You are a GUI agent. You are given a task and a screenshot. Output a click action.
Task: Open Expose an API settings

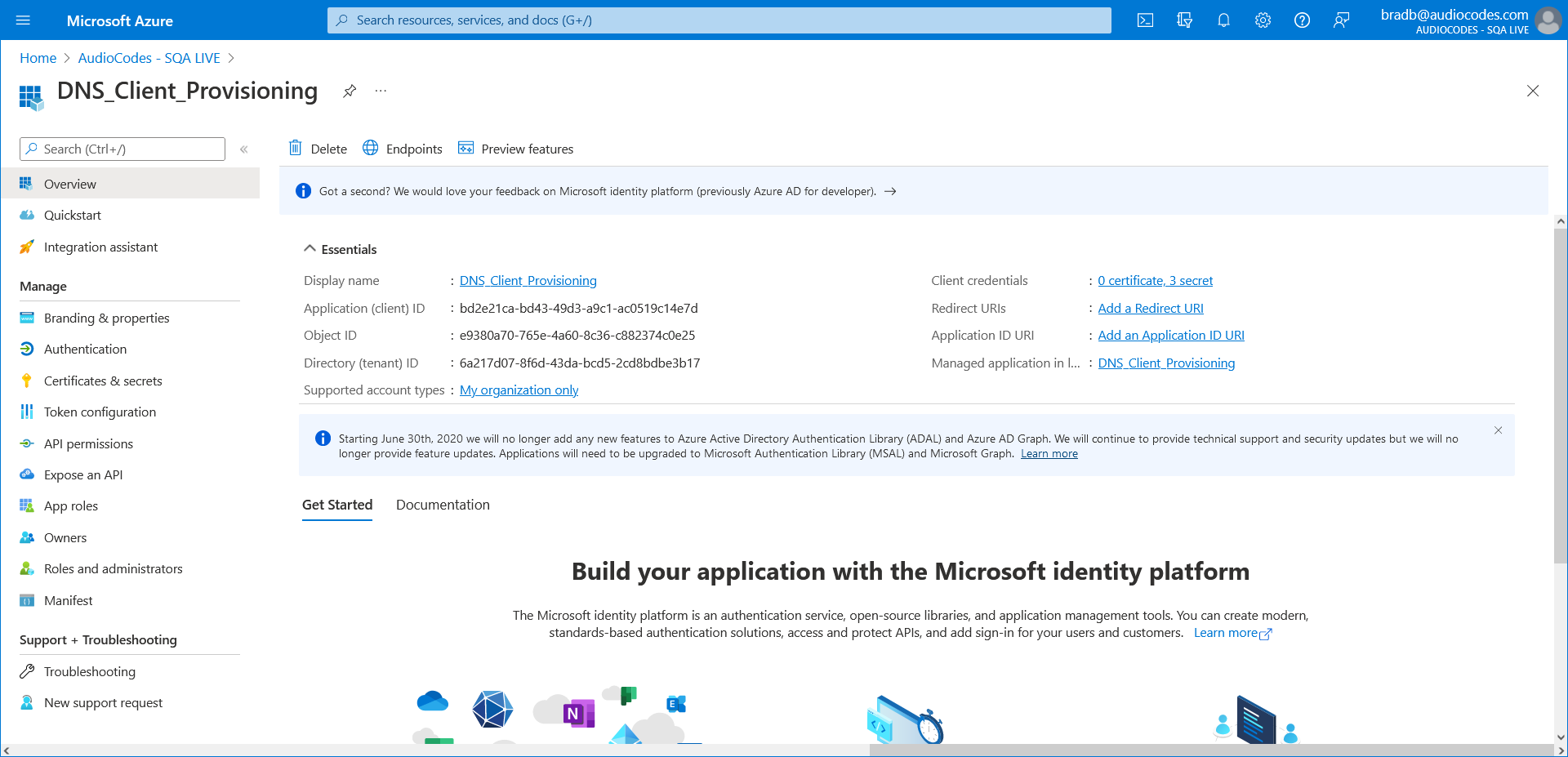(83, 474)
